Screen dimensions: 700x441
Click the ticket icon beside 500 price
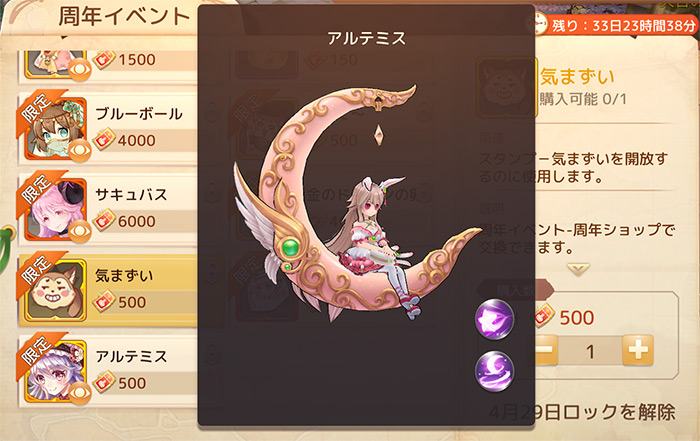(x=545, y=316)
